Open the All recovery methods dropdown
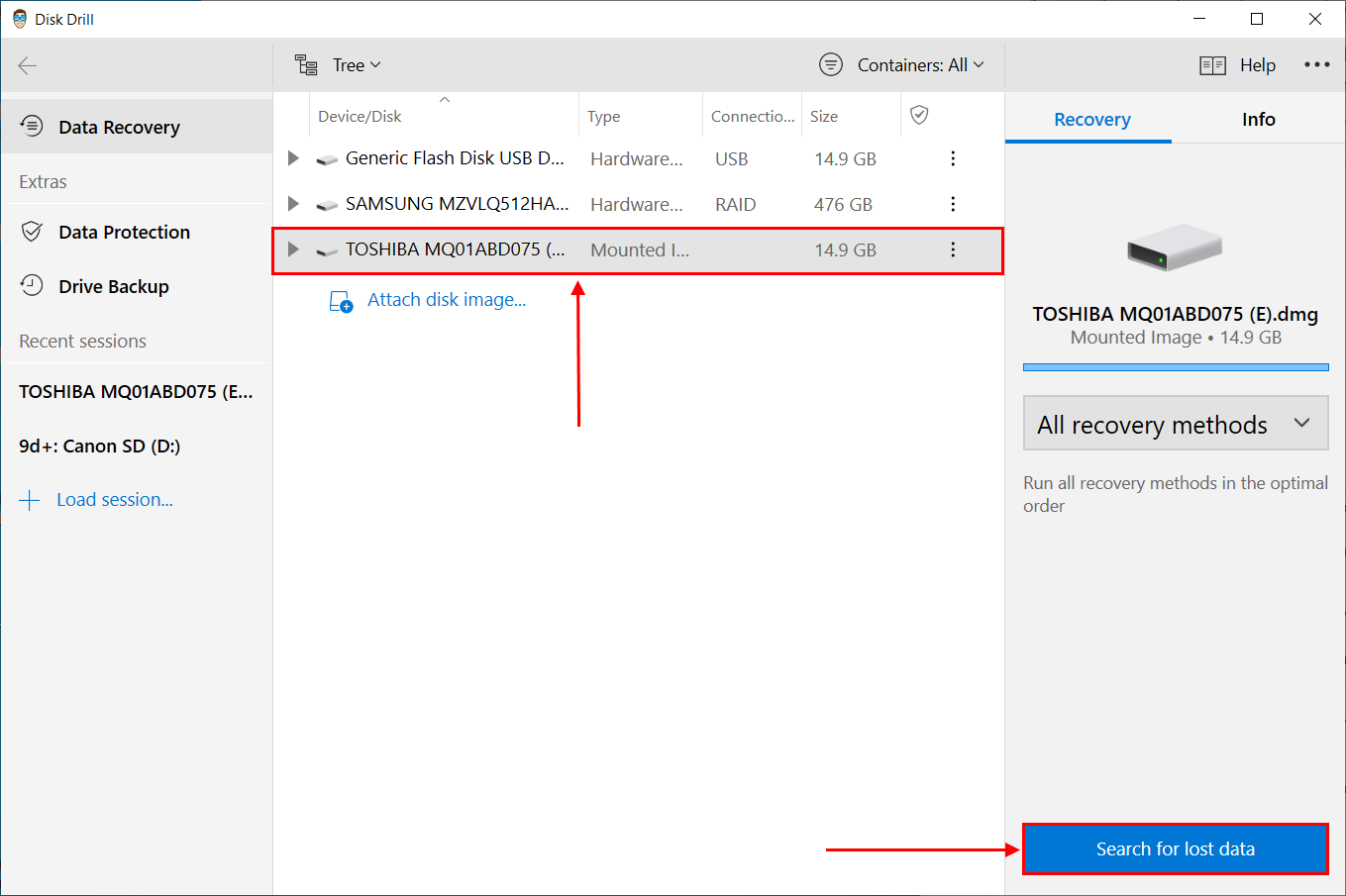Screen dimensions: 1346x896 1176,424
